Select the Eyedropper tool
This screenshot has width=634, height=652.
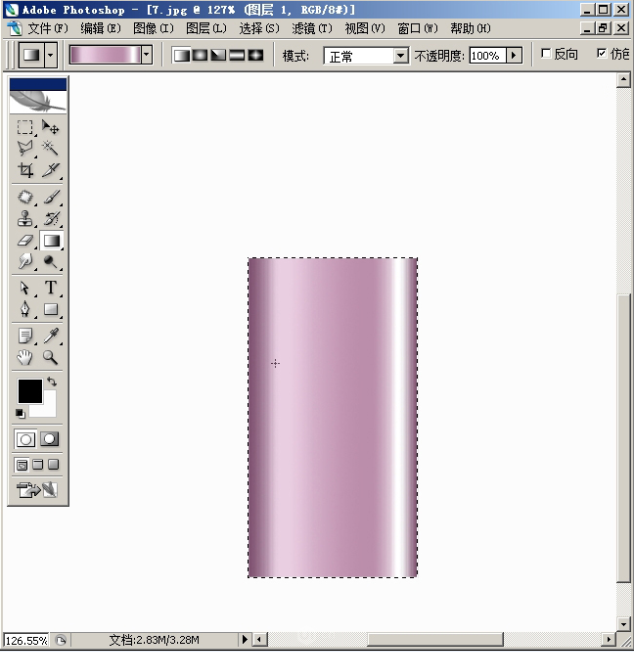pos(50,336)
